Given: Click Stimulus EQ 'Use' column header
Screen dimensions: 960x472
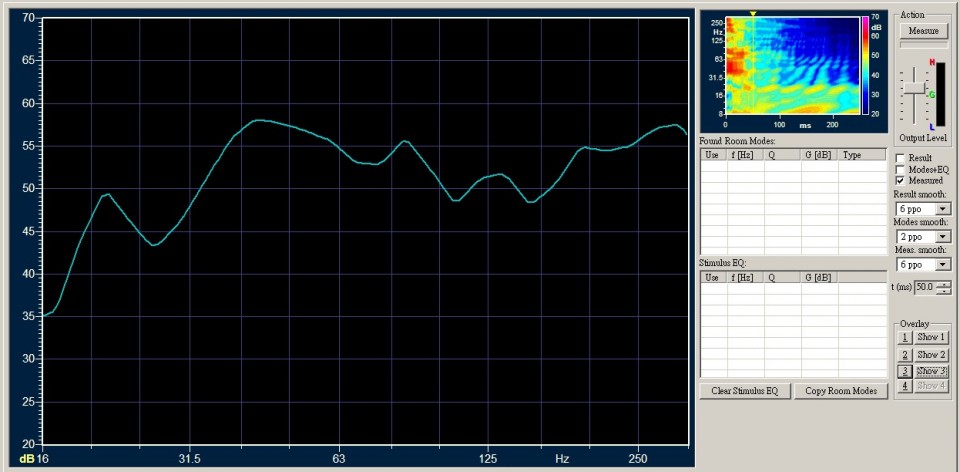Looking at the screenshot, I should tap(714, 277).
